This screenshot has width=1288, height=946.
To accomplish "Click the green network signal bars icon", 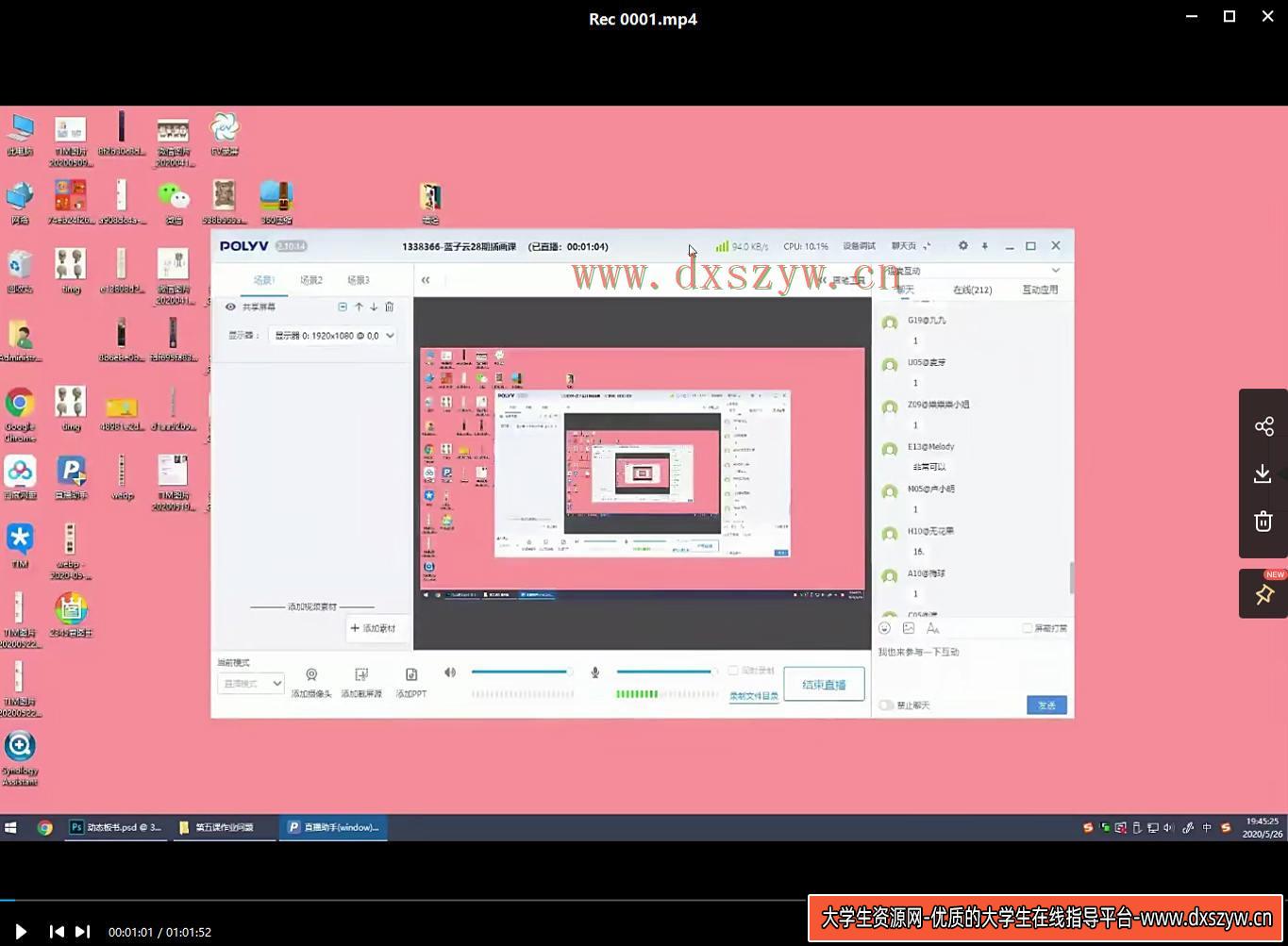I will (722, 246).
